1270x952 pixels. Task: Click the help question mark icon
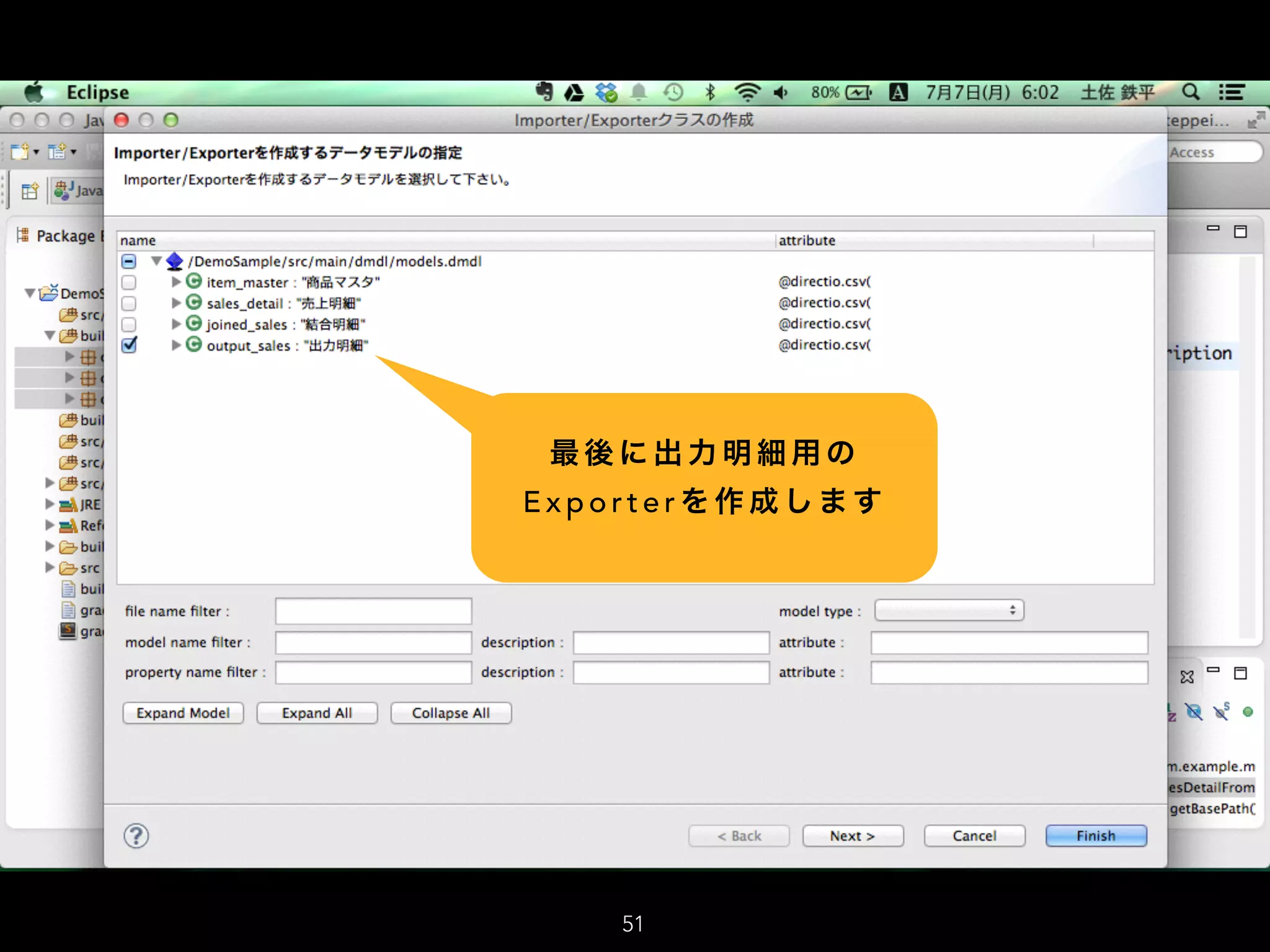coord(136,836)
